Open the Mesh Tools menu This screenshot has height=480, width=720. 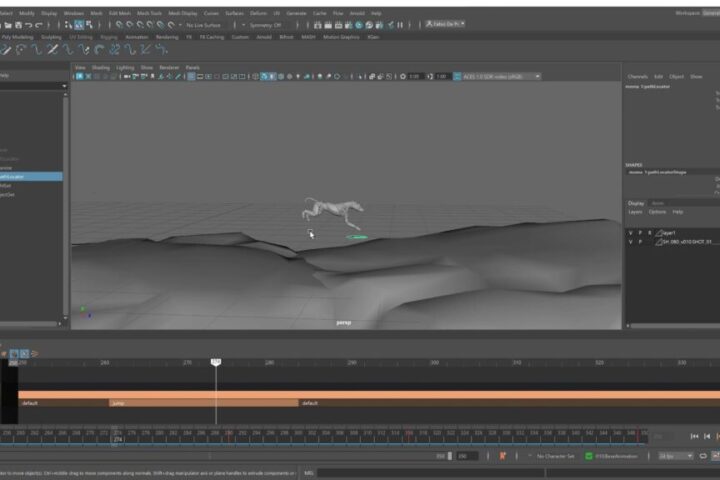pos(149,13)
